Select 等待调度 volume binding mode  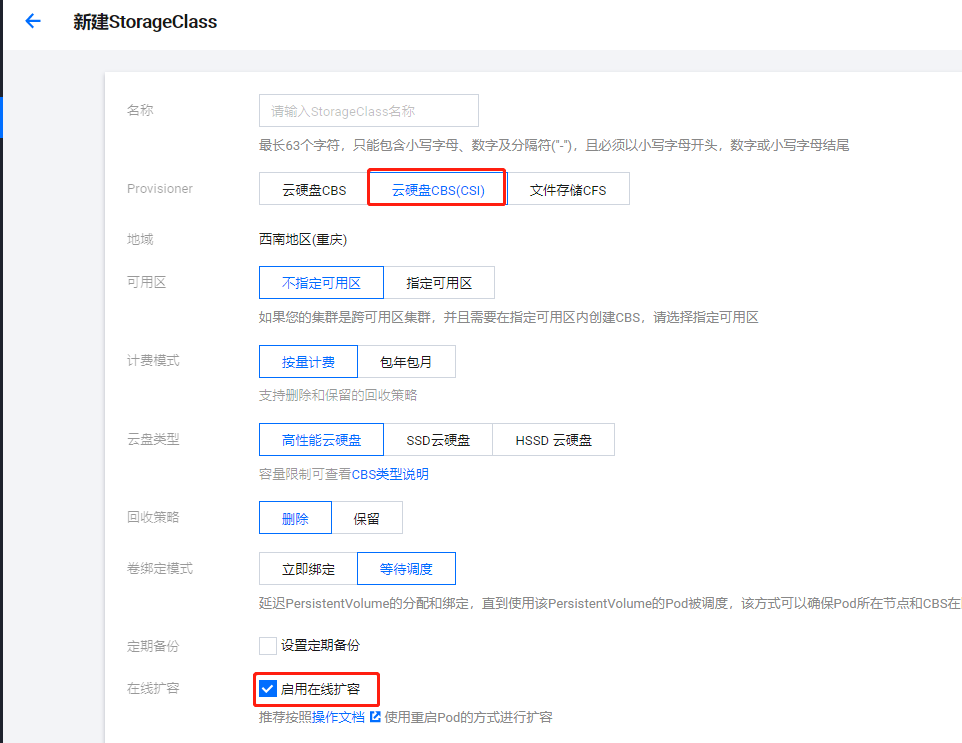[x=406, y=569]
